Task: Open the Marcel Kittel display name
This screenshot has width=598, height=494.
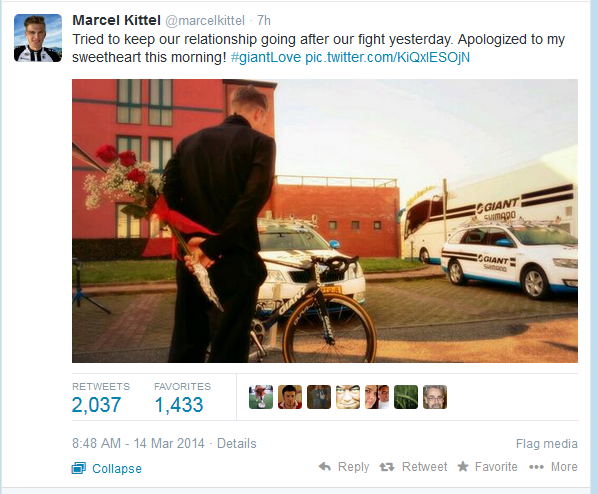Action: (116, 20)
